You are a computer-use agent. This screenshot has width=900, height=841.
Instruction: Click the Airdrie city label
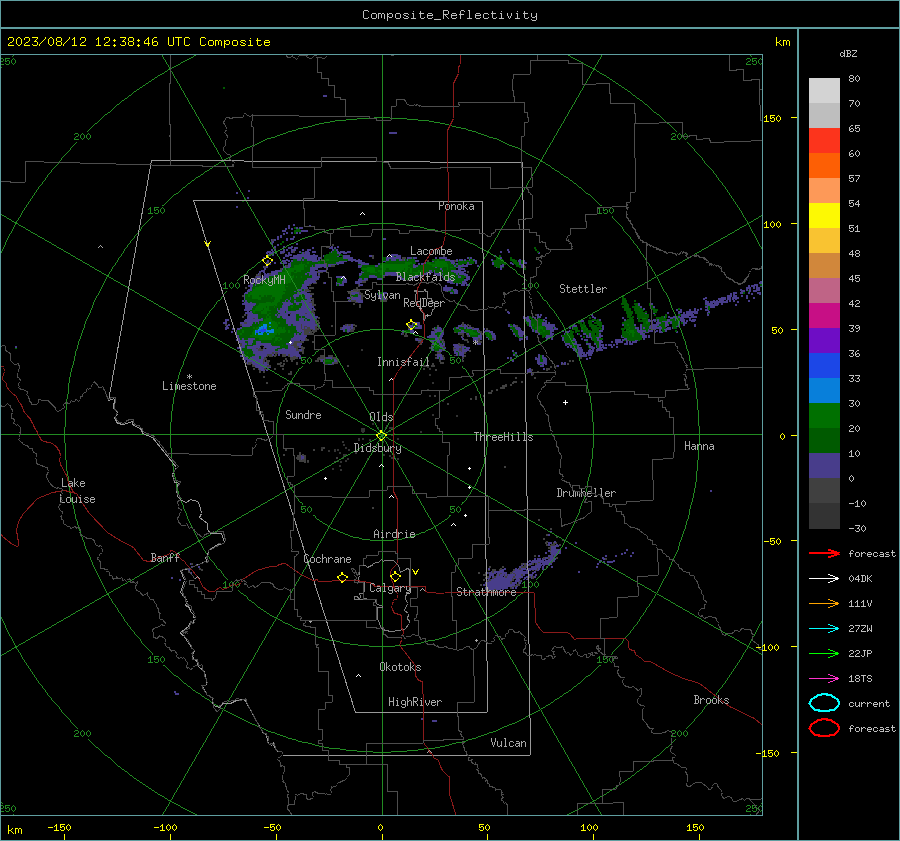[x=394, y=534]
